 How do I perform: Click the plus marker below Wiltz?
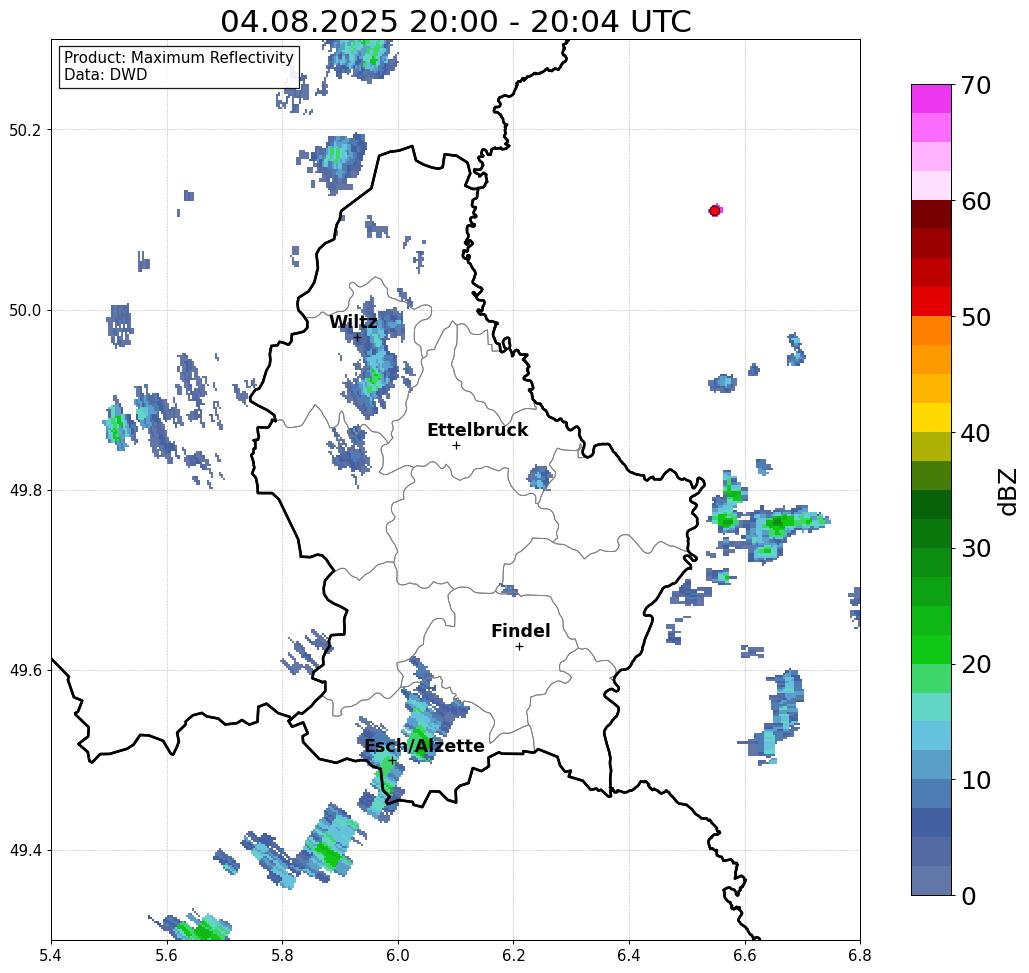click(x=358, y=337)
